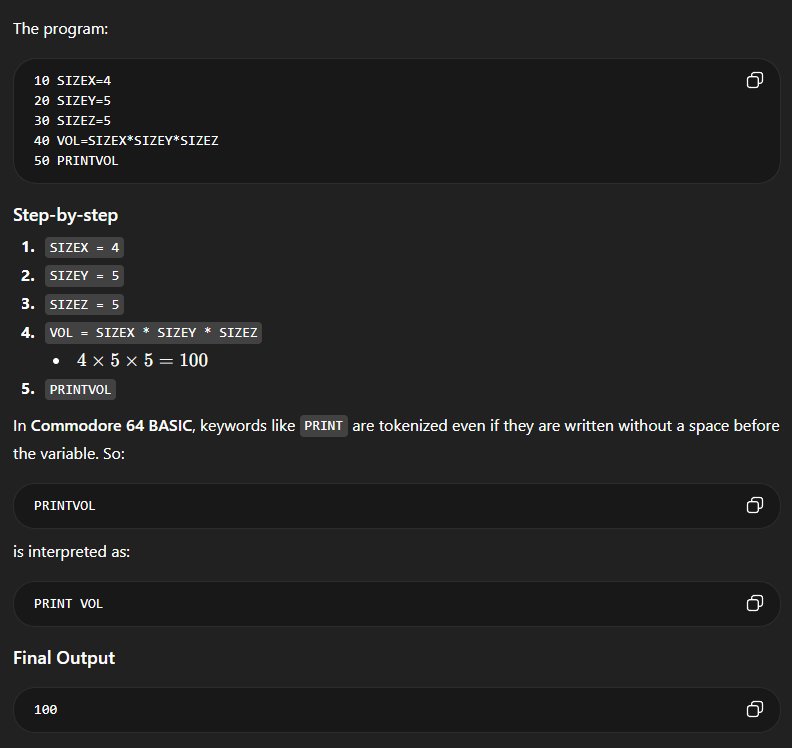Click the inline PRINT keyword chip in the paragraph
Image resolution: width=792 pixels, height=748 pixels.
click(x=323, y=426)
